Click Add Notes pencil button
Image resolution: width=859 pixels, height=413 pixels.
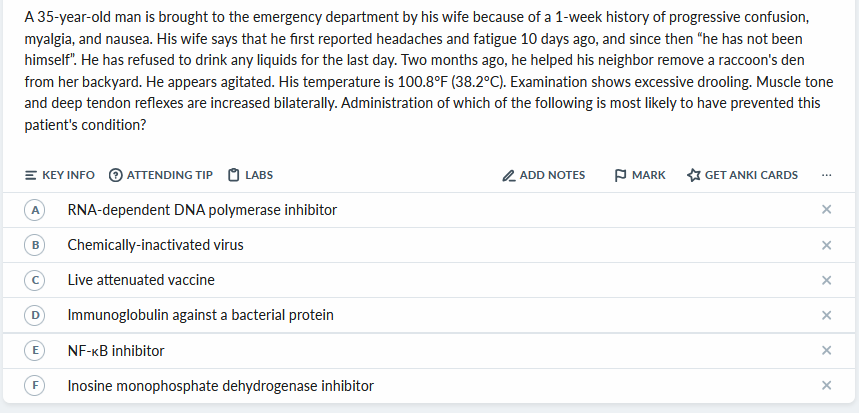click(544, 175)
